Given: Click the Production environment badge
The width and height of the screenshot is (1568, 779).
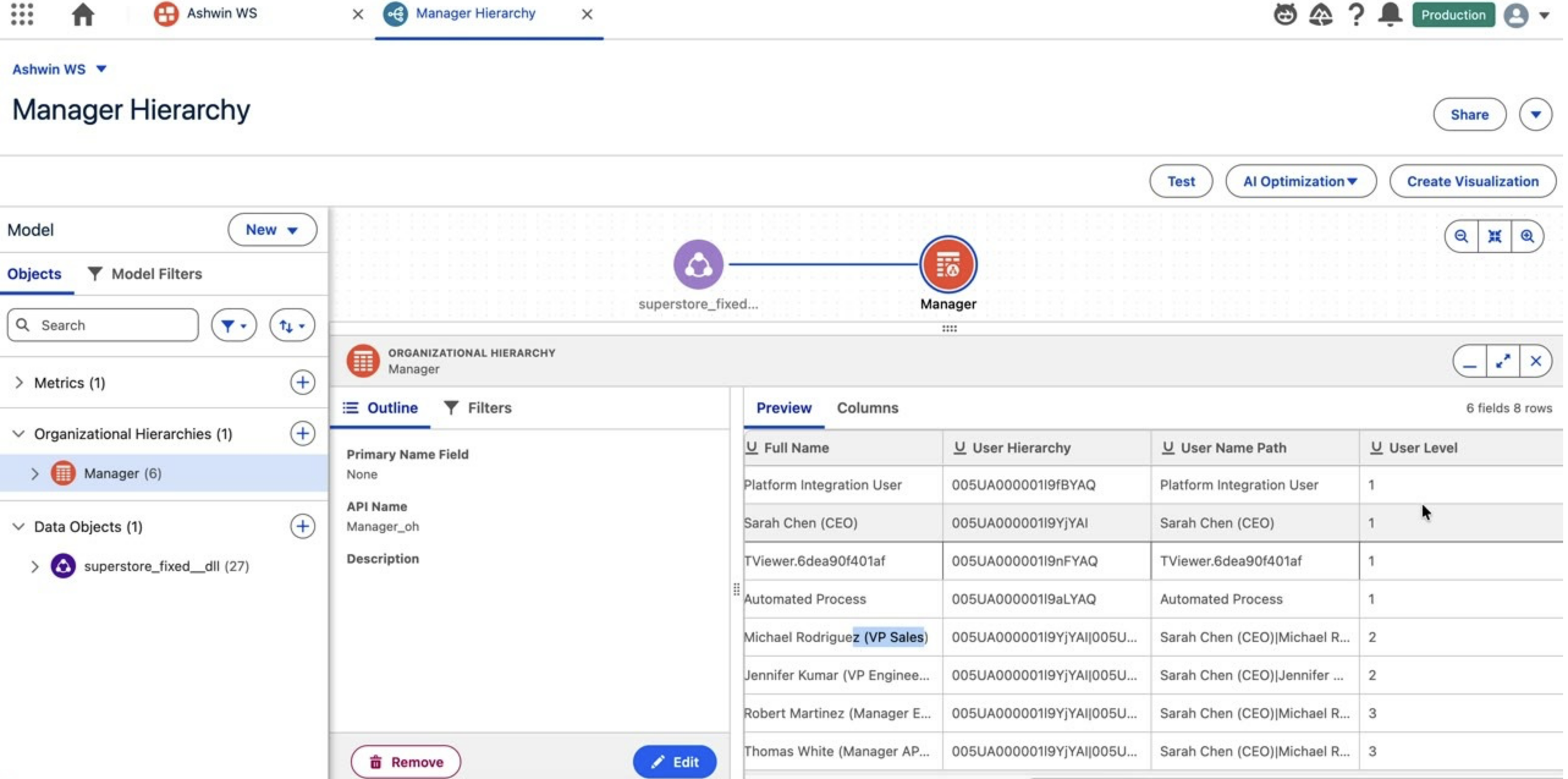Looking at the screenshot, I should point(1453,15).
